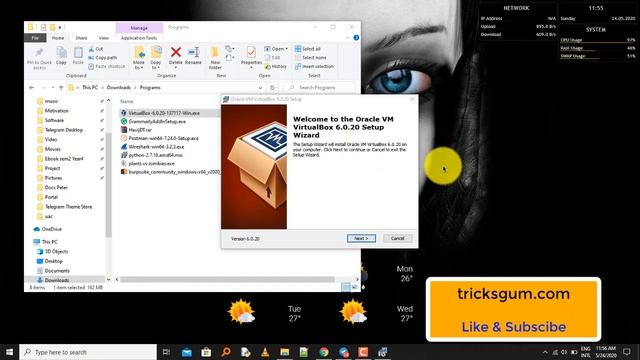Click the Windows Start button
The width and height of the screenshot is (640, 360).
9,352
